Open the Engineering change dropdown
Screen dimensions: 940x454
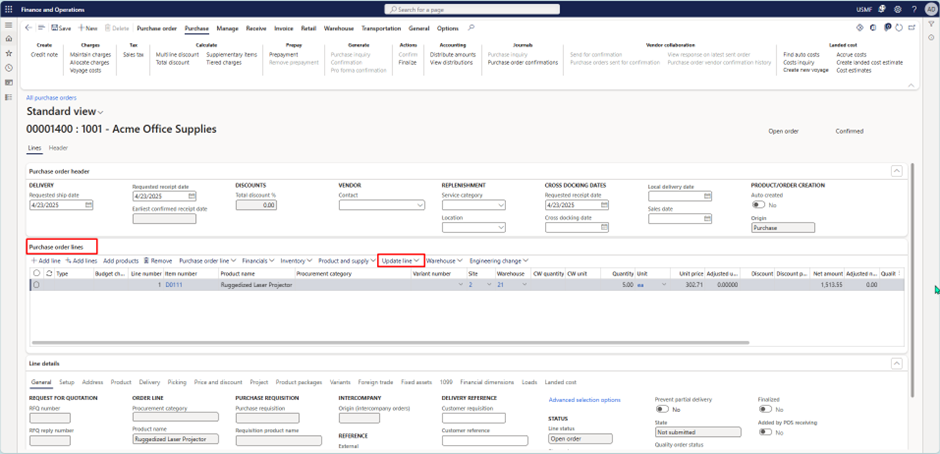click(x=499, y=261)
